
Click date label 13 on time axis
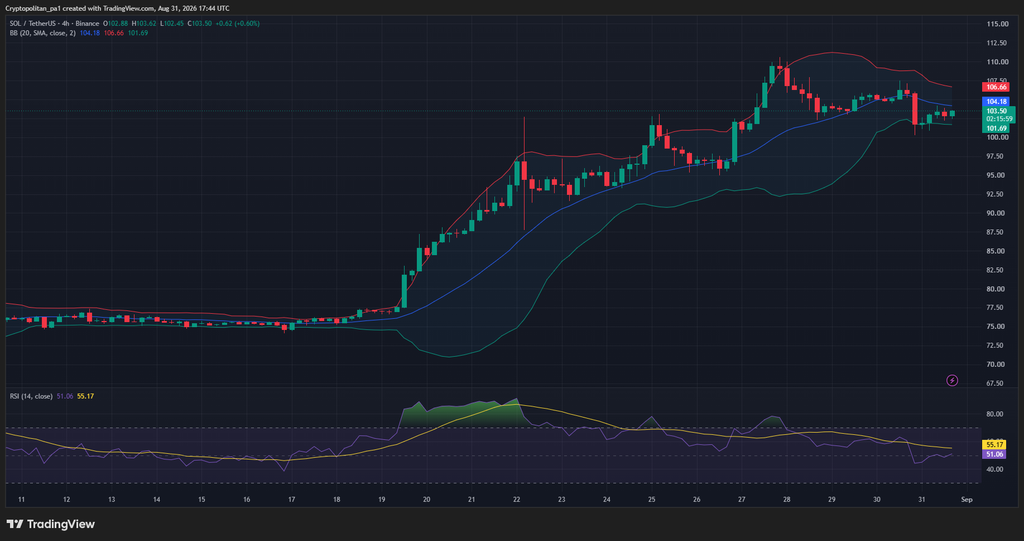tap(112, 499)
